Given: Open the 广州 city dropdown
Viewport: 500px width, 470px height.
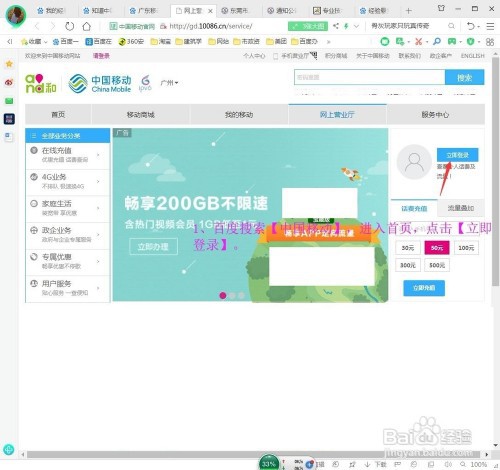Looking at the screenshot, I should coord(169,82).
